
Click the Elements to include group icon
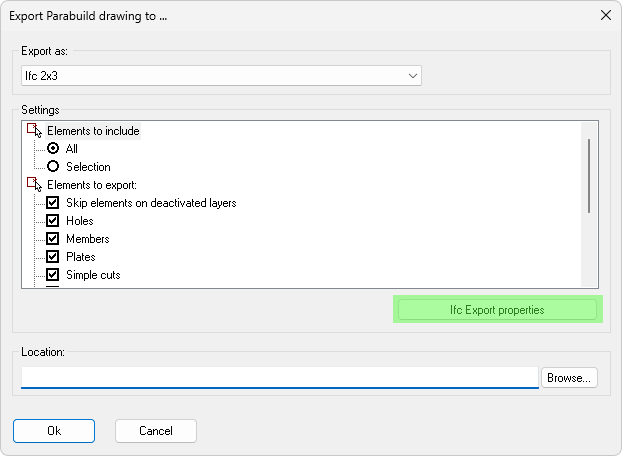coord(34,130)
